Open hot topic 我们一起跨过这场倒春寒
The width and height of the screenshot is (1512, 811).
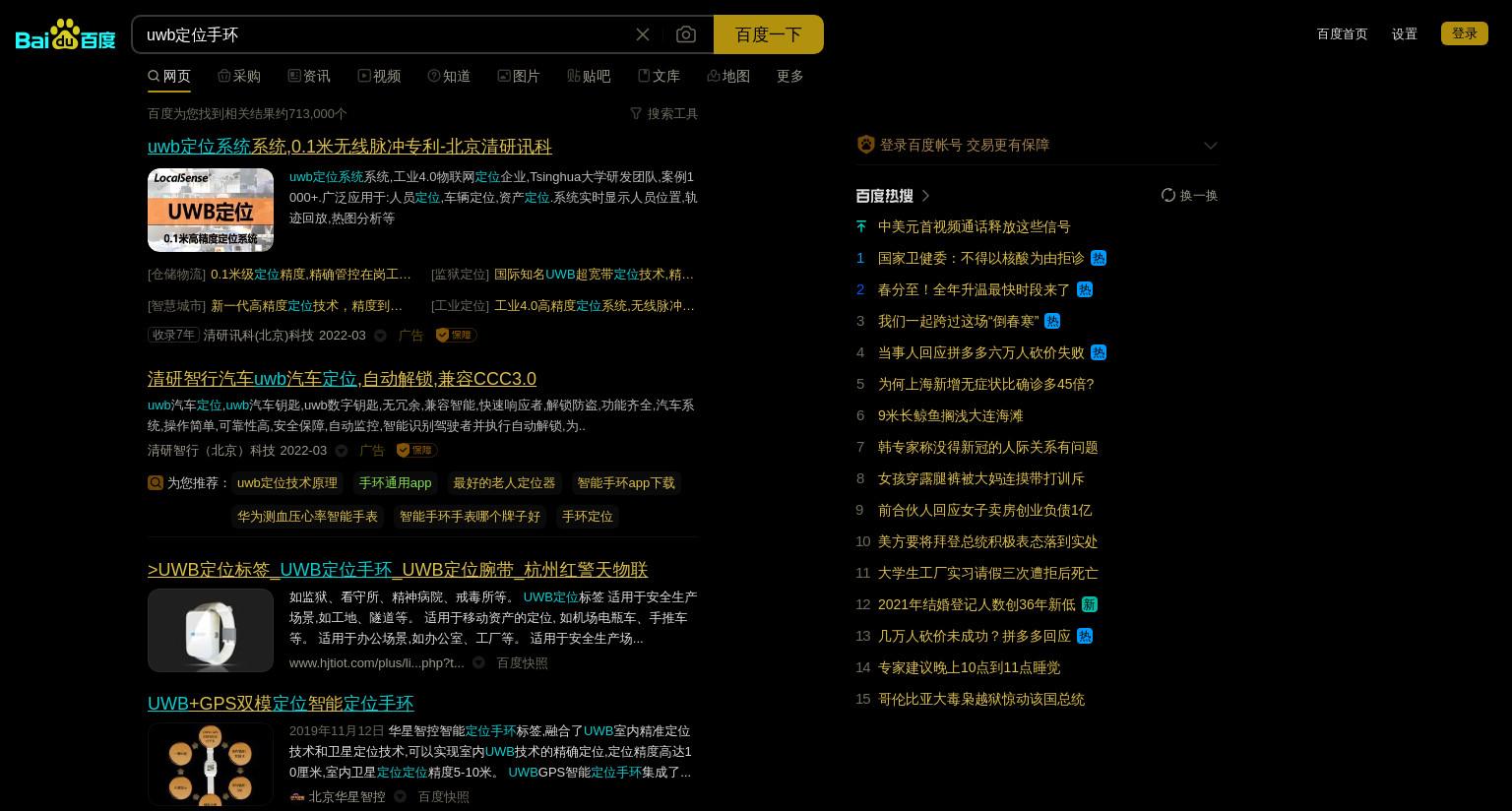pos(958,322)
